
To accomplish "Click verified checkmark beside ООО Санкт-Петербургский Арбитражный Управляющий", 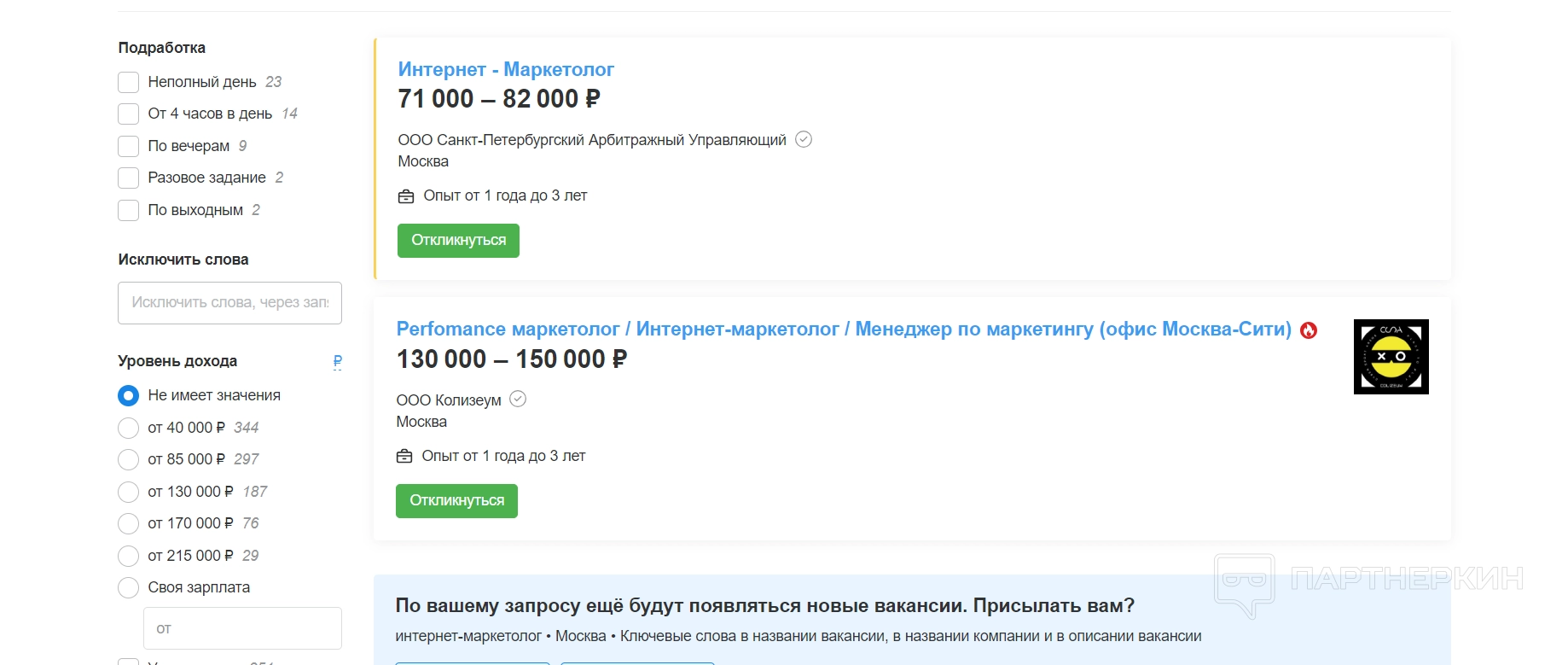I will click(x=804, y=139).
